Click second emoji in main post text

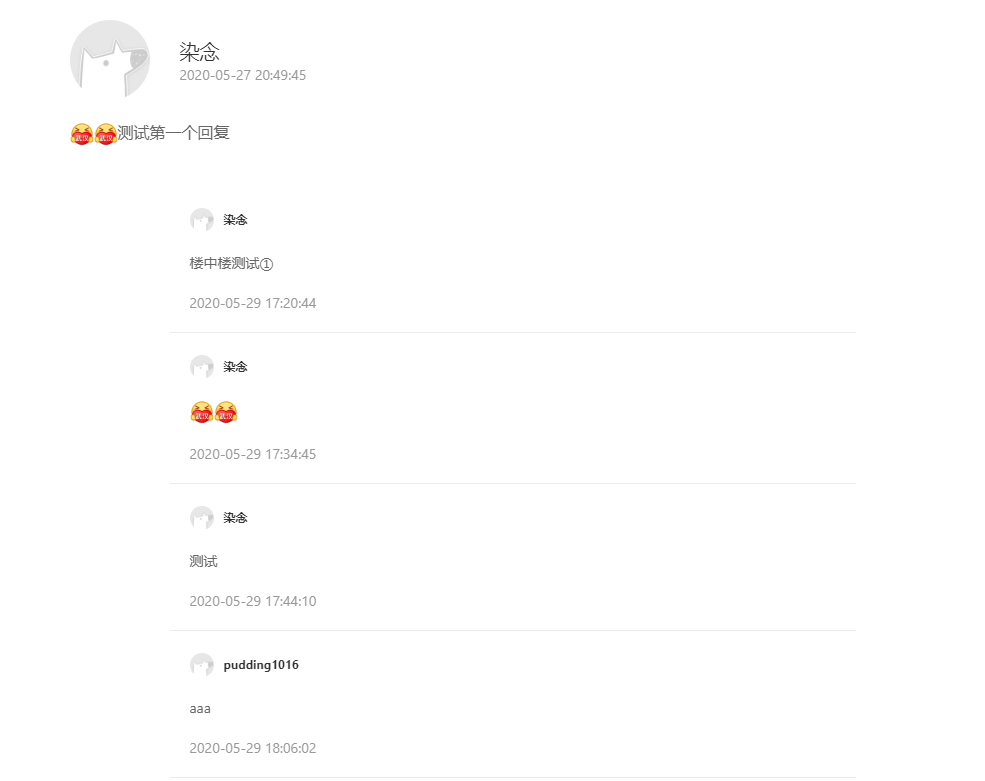106,134
